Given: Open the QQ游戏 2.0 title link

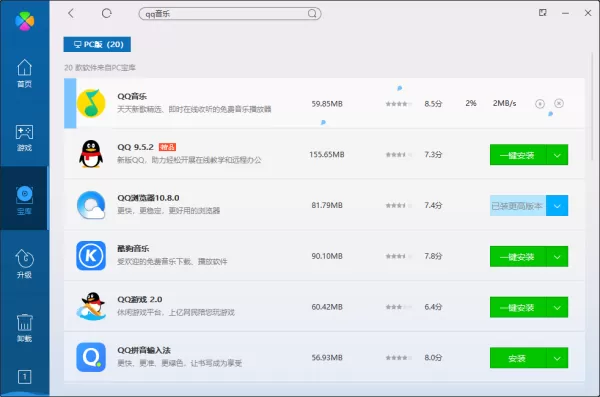Looking at the screenshot, I should pyautogui.click(x=140, y=299).
